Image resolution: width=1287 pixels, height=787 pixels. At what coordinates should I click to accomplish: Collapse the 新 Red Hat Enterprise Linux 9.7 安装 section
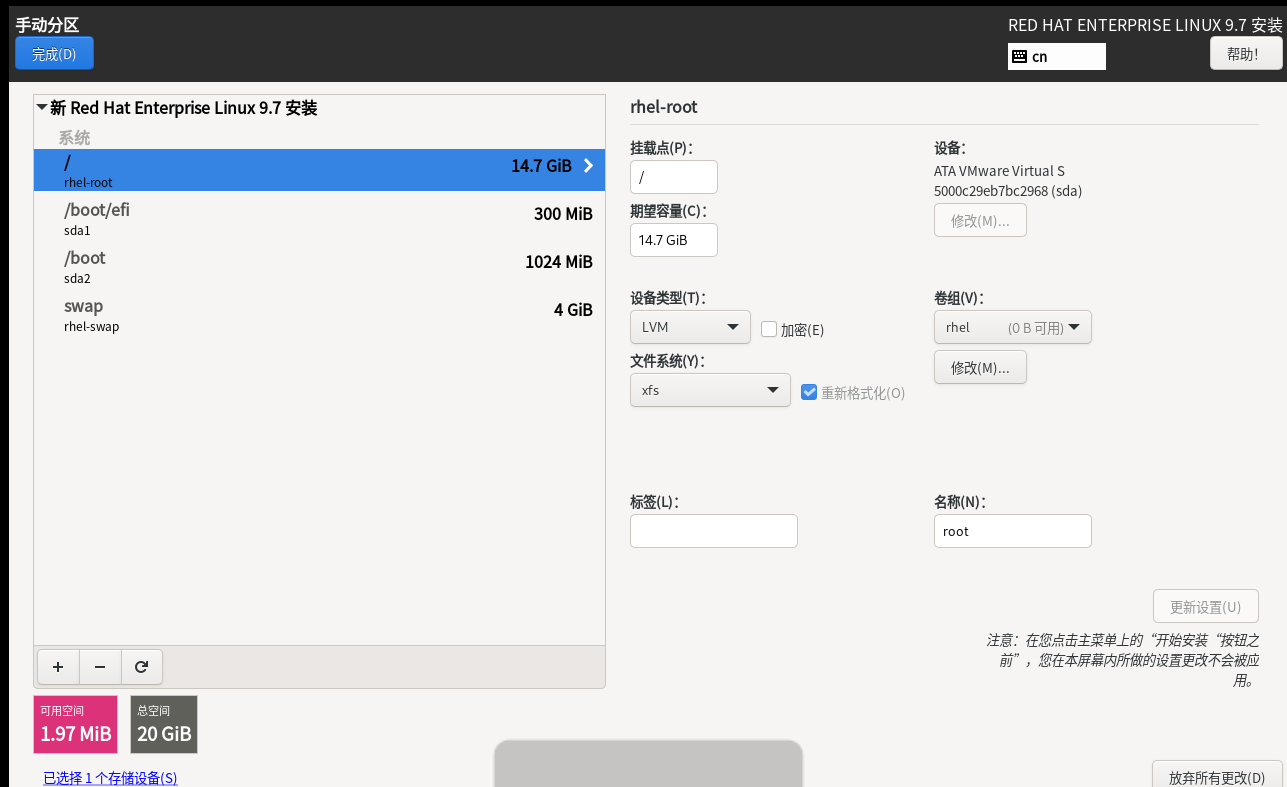point(41,108)
